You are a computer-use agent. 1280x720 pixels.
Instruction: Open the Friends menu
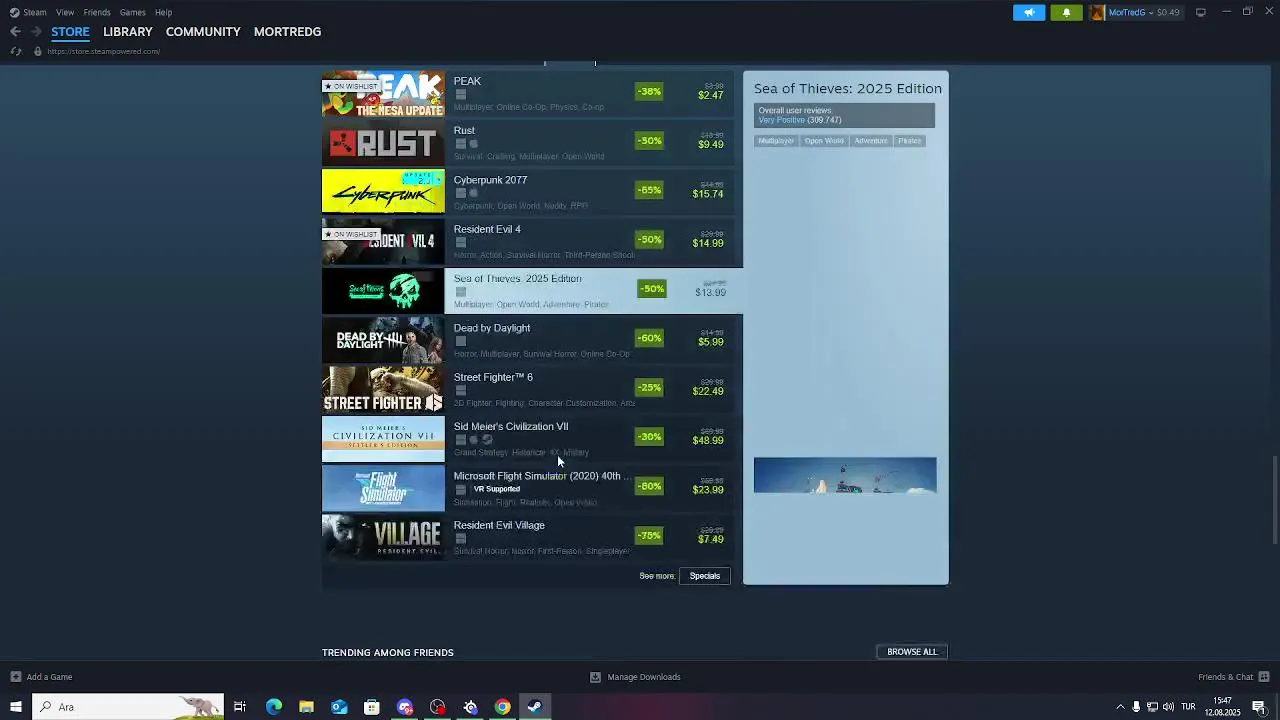pos(97,12)
